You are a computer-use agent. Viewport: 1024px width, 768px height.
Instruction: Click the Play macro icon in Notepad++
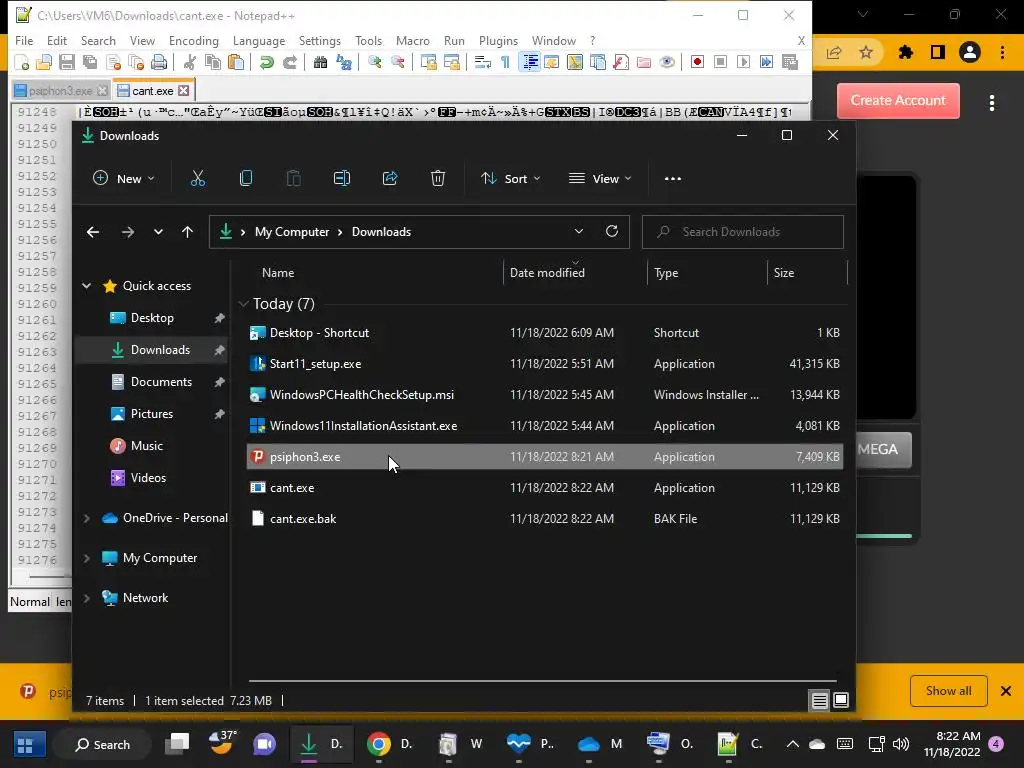743,62
